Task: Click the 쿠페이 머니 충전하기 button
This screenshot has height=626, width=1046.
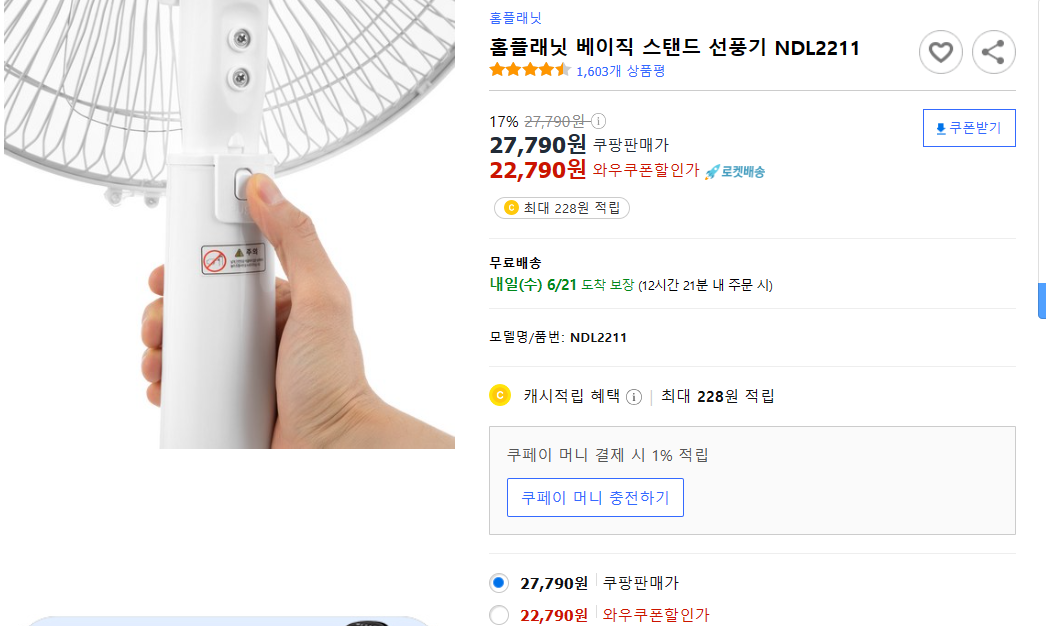Action: click(595, 497)
